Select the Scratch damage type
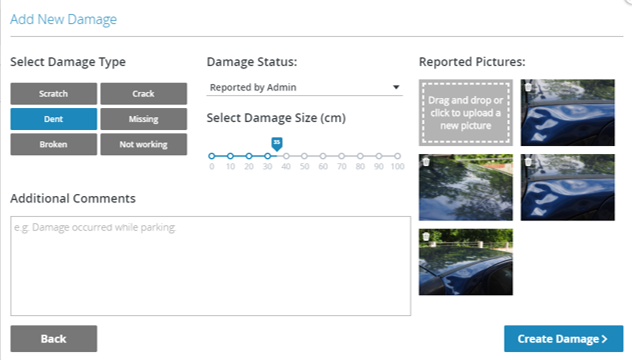 click(x=54, y=94)
